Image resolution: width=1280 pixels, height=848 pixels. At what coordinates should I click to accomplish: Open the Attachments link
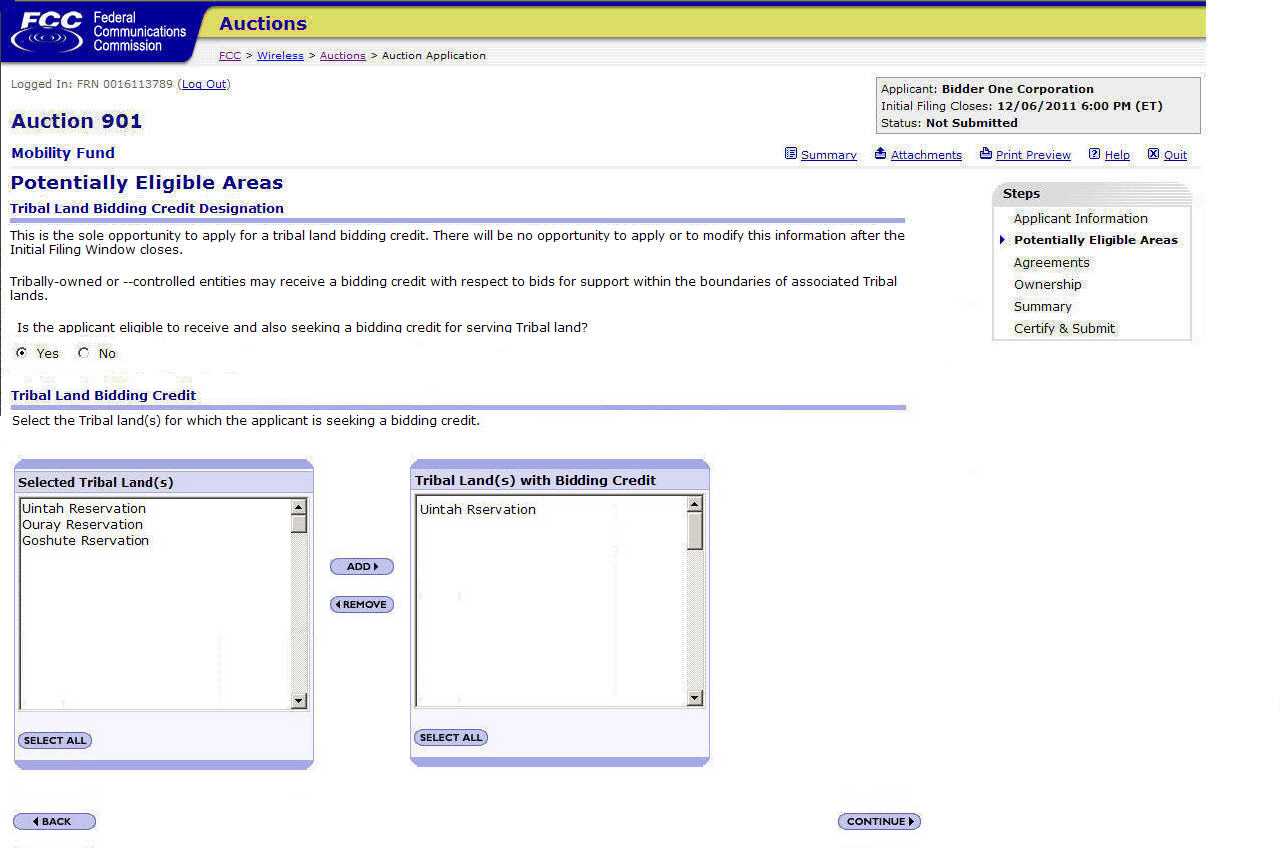(x=926, y=155)
